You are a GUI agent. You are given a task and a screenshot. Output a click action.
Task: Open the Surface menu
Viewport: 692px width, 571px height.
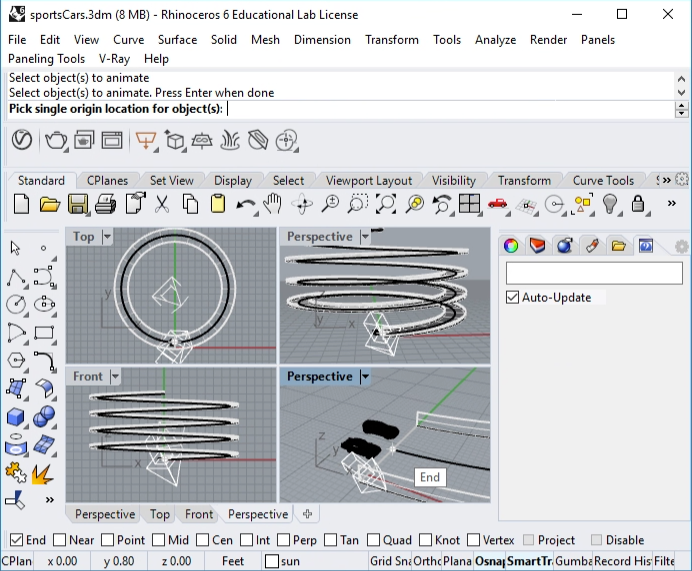(x=177, y=40)
